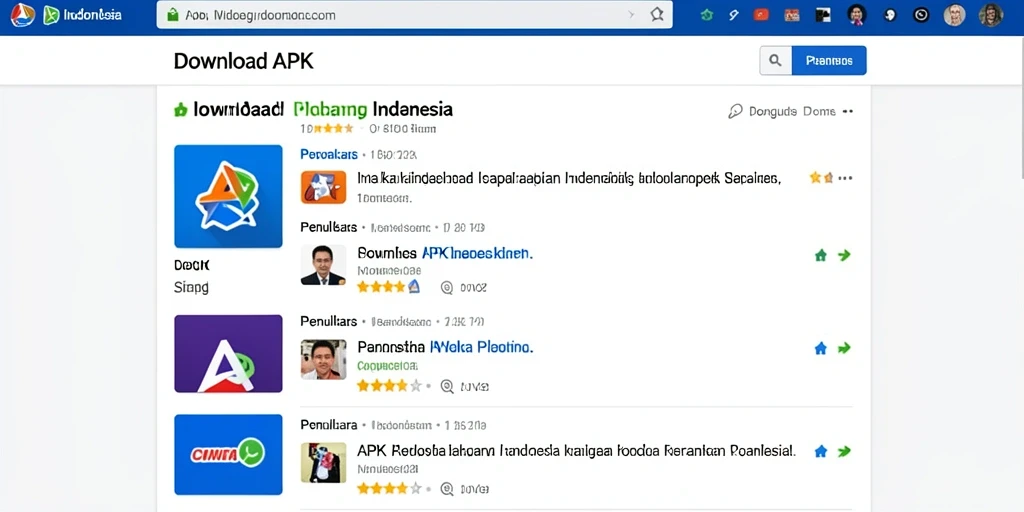Click the green thumbs-up icon beside the heading
This screenshot has width=1024, height=512.
pyautogui.click(x=180, y=110)
